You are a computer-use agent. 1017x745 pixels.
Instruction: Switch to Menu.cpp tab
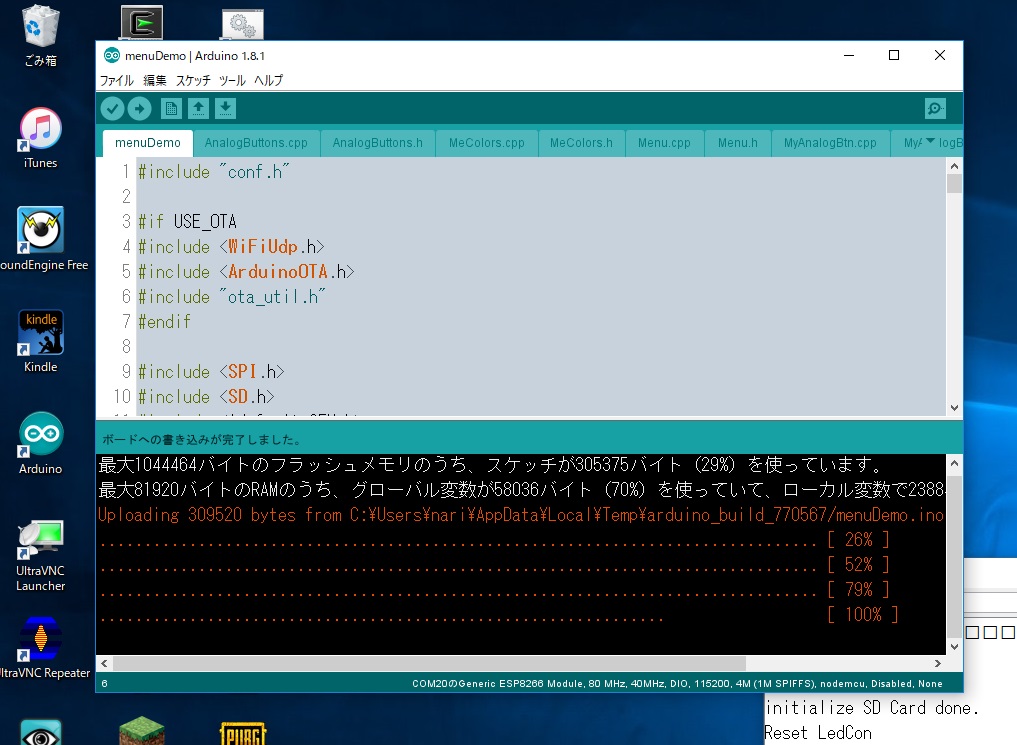tap(664, 143)
